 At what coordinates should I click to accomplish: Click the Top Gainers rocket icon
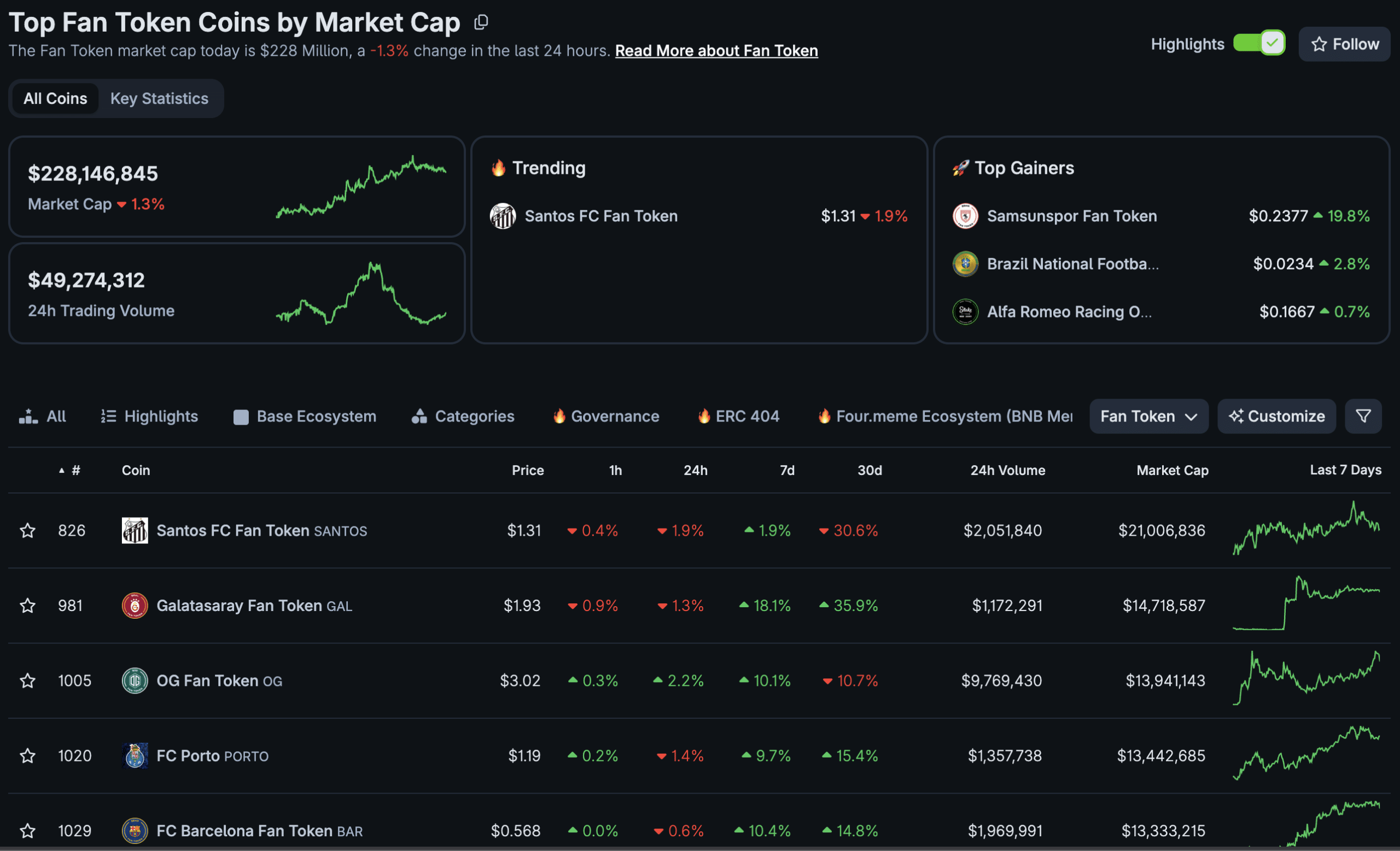click(961, 167)
